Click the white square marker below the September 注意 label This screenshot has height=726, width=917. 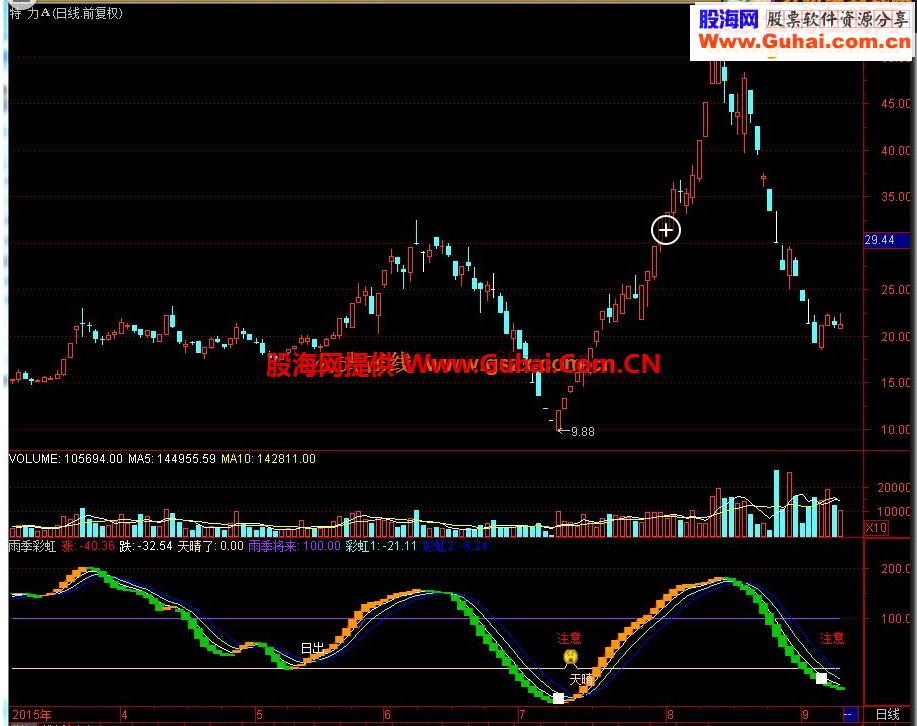[822, 679]
